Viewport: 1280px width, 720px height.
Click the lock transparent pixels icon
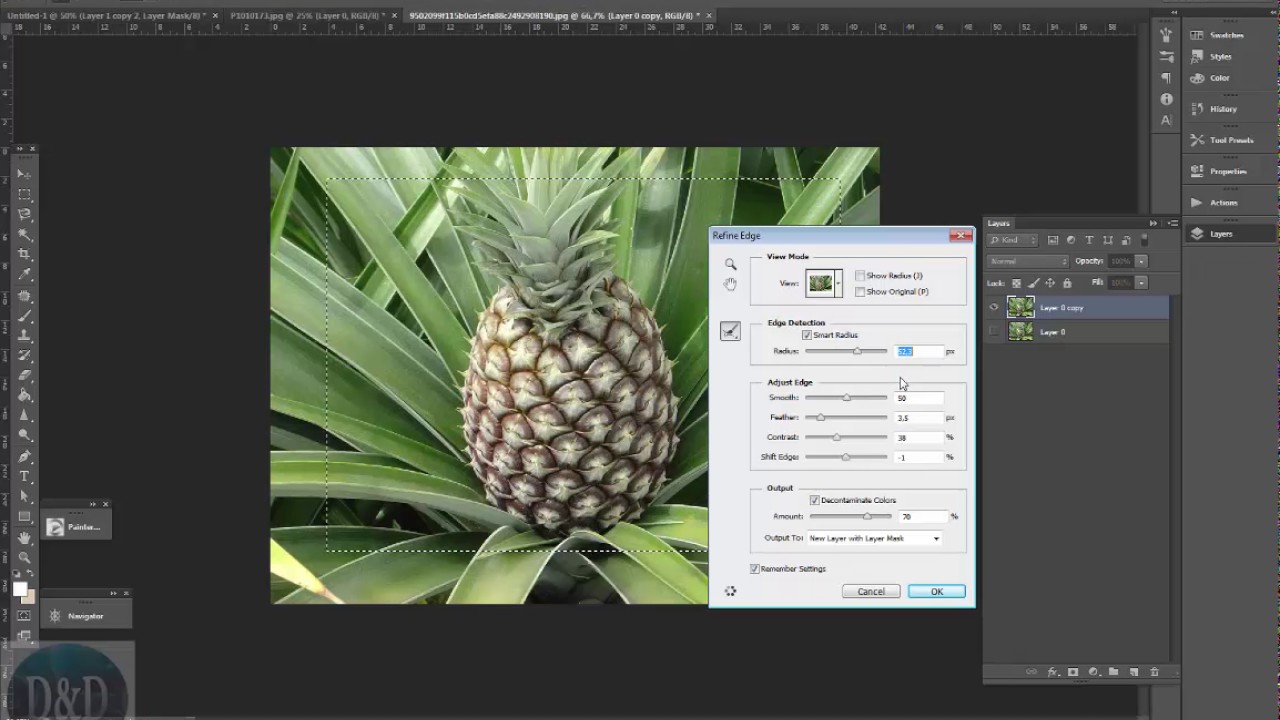(x=1017, y=284)
